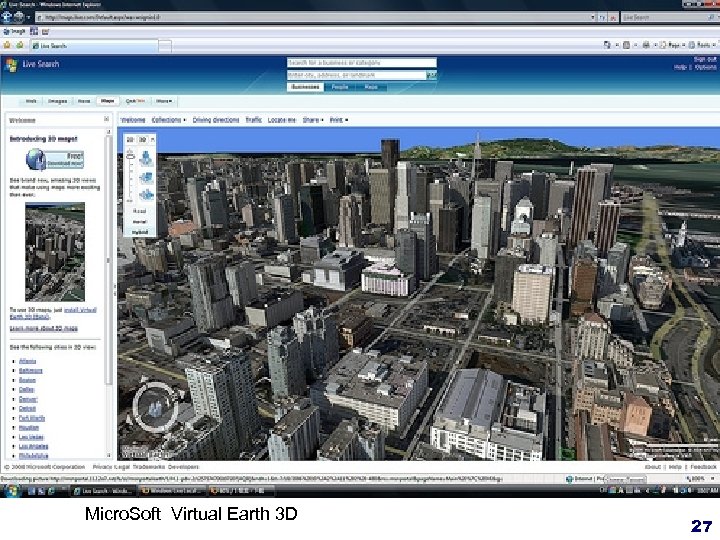Click the Traffic link
This screenshot has width=720, height=540.
[x=253, y=120]
